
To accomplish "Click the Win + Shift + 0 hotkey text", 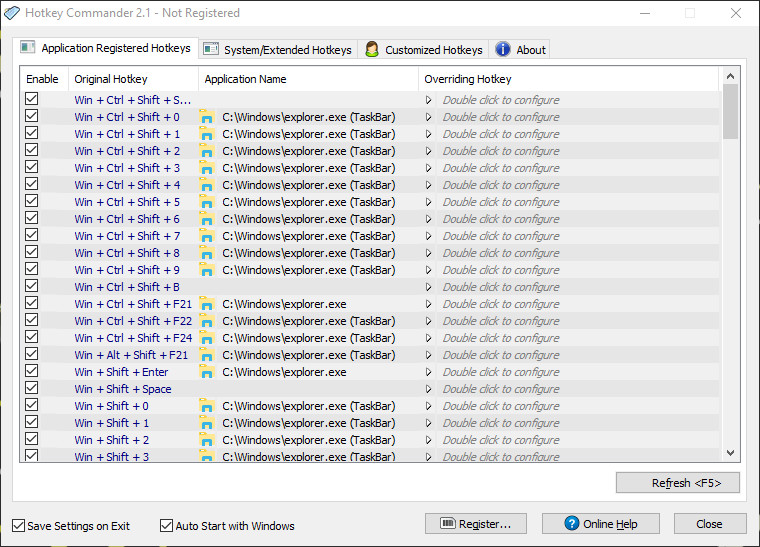I will [111, 406].
